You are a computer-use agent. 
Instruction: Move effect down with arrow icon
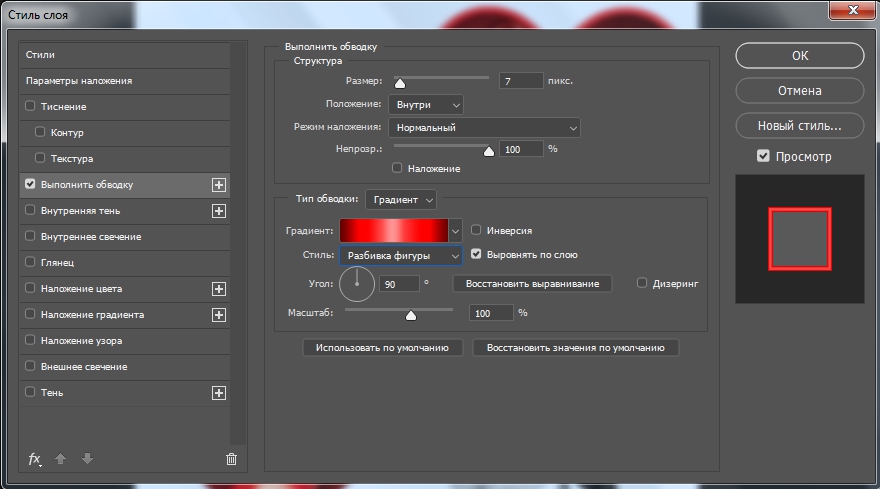pos(87,459)
